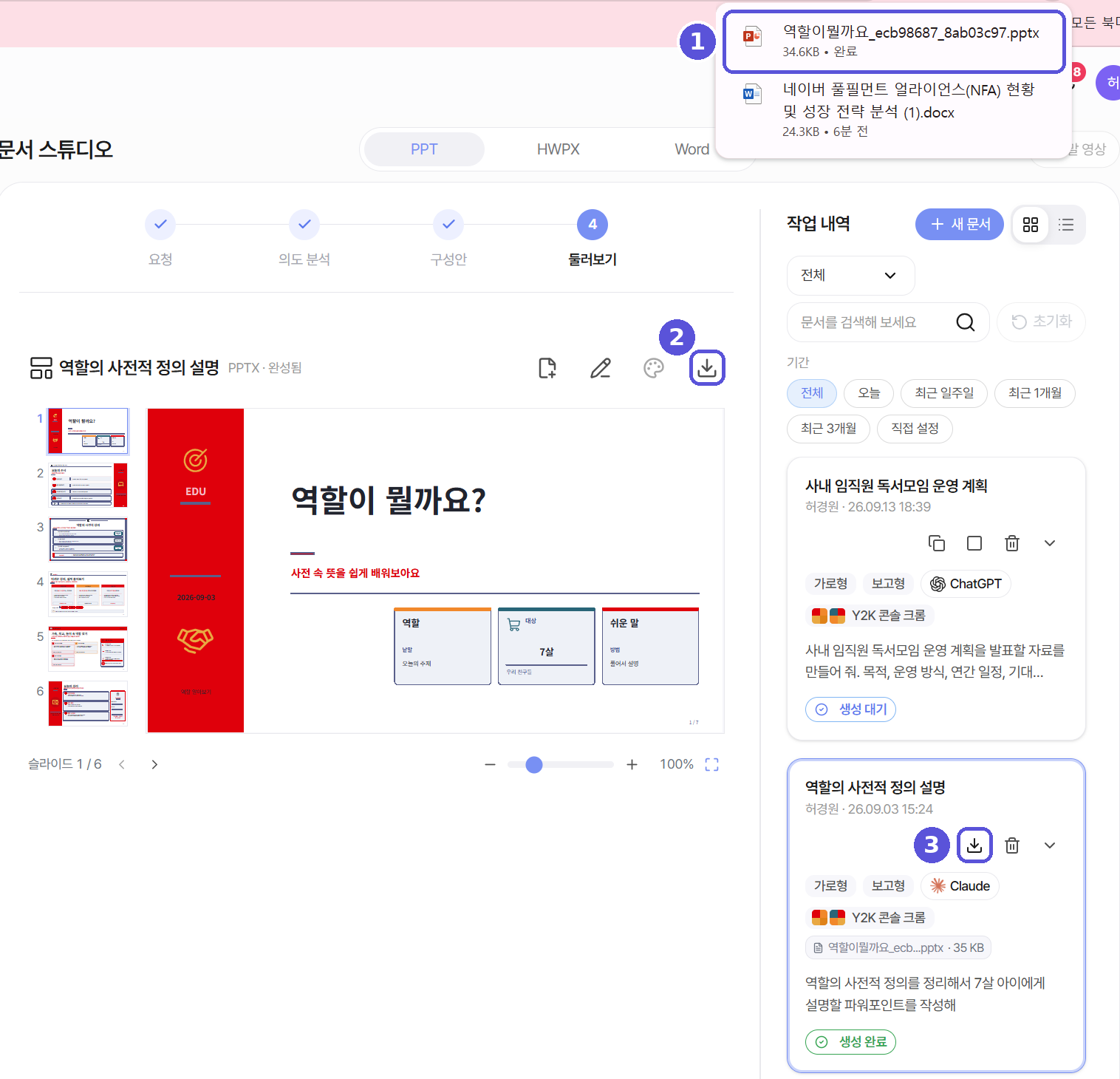This screenshot has height=1079, width=1120.
Task: Select the 오늘 period filter chip
Action: coord(869,393)
